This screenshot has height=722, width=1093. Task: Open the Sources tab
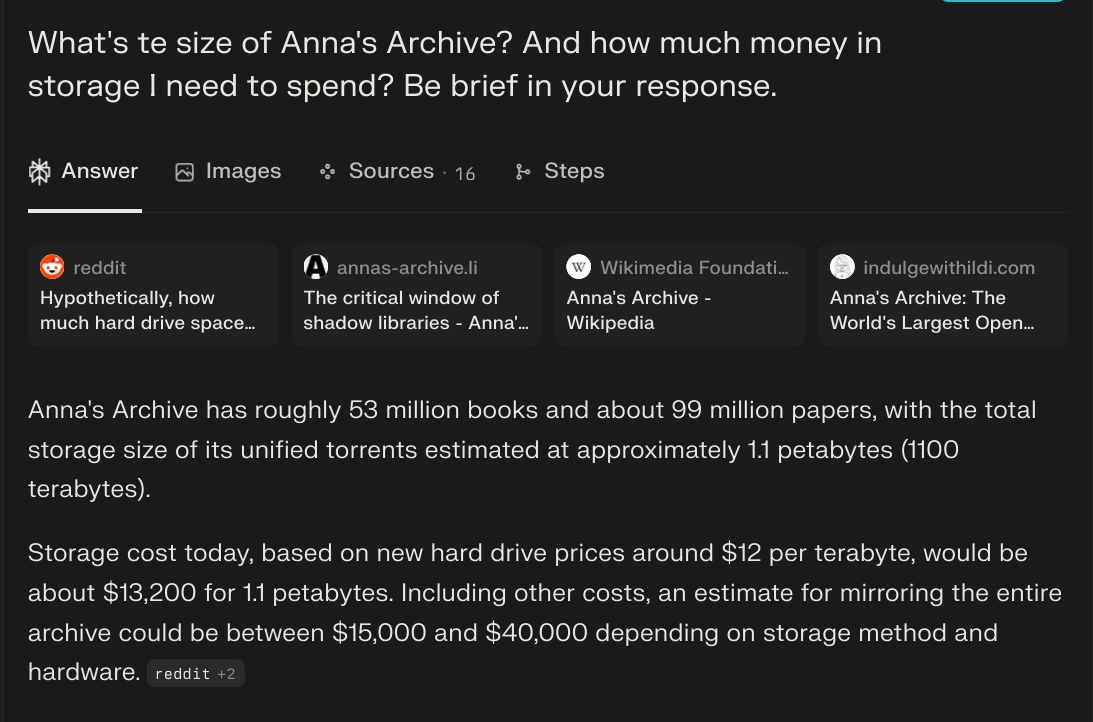397,171
